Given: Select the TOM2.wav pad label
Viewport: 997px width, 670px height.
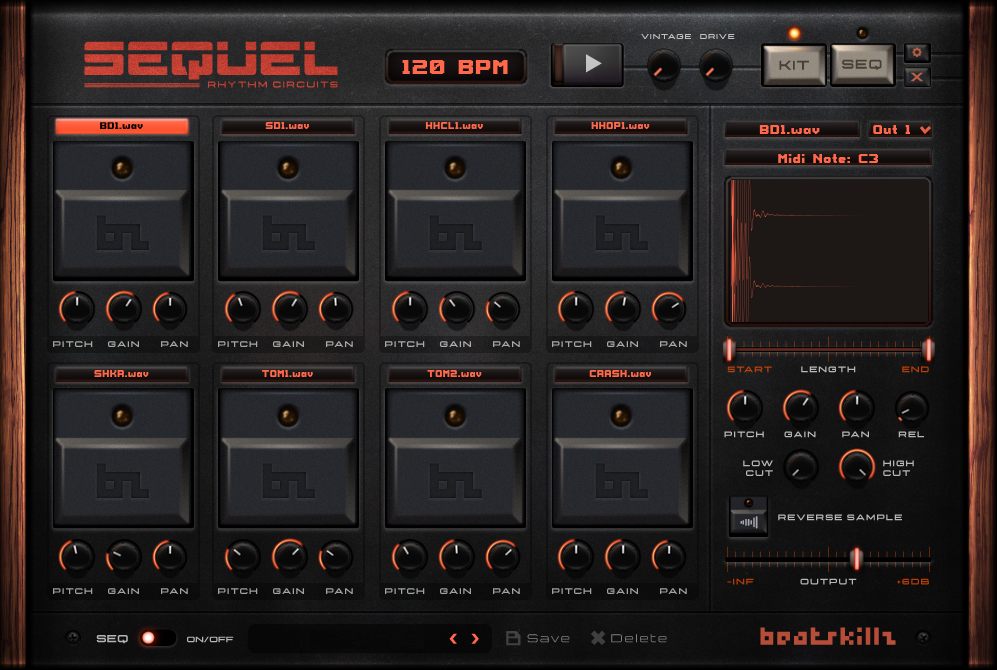Looking at the screenshot, I should pyautogui.click(x=454, y=374).
